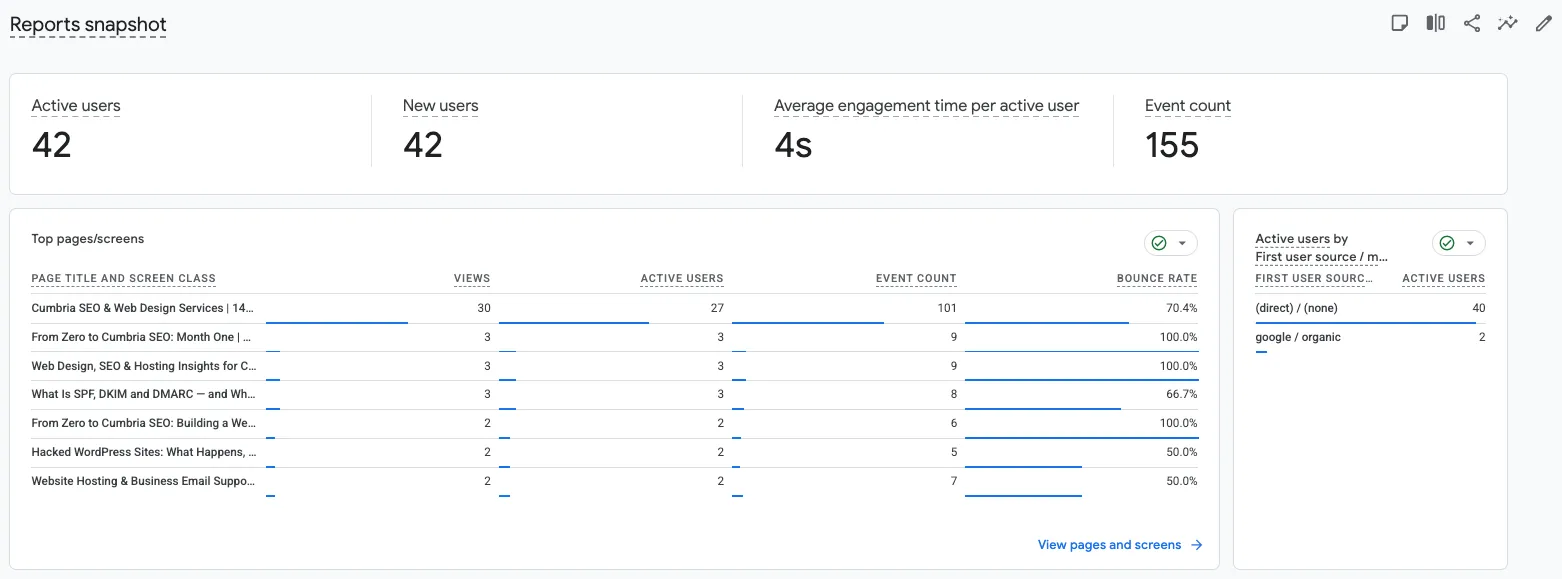
Task: Click the pencil customize report icon
Action: click(x=1544, y=23)
